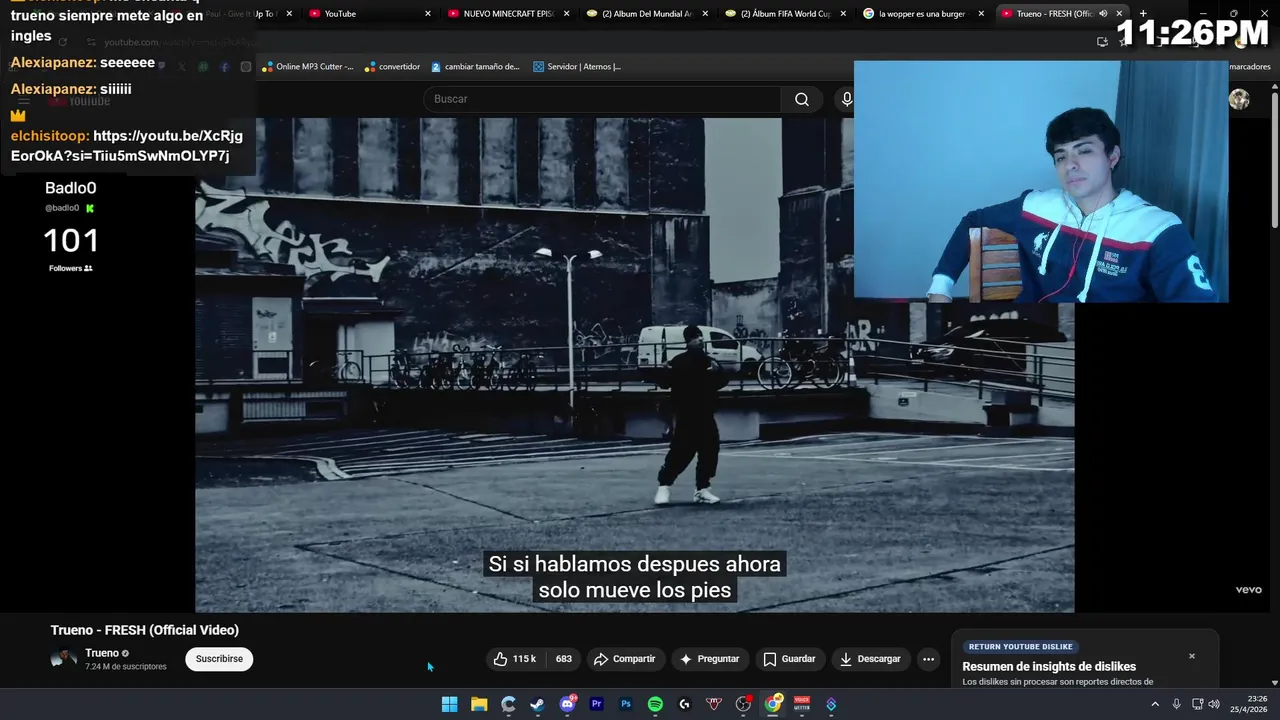Open Online MP3 Cutter bookmark

[x=308, y=67]
